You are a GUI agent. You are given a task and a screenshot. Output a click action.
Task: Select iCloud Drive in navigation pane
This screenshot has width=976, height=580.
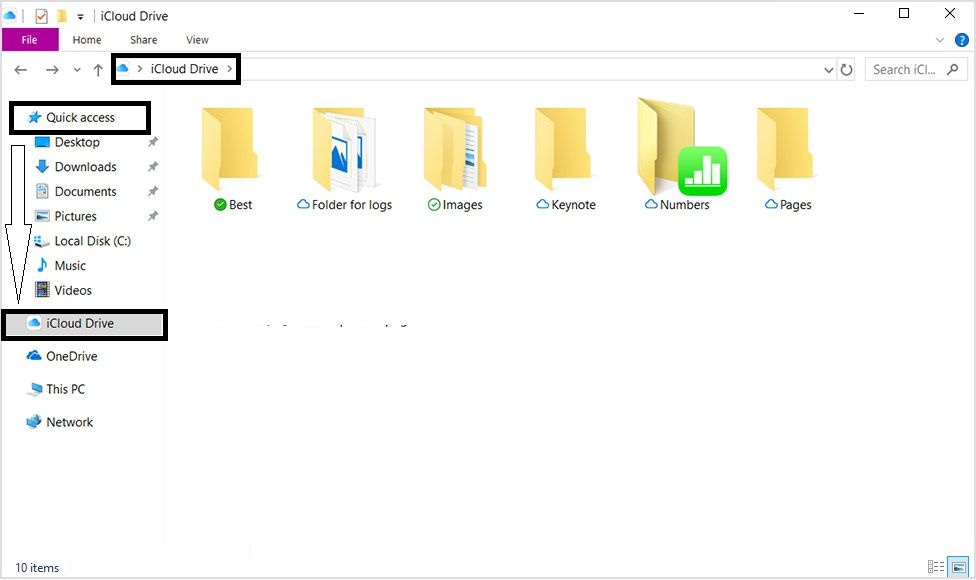click(80, 324)
